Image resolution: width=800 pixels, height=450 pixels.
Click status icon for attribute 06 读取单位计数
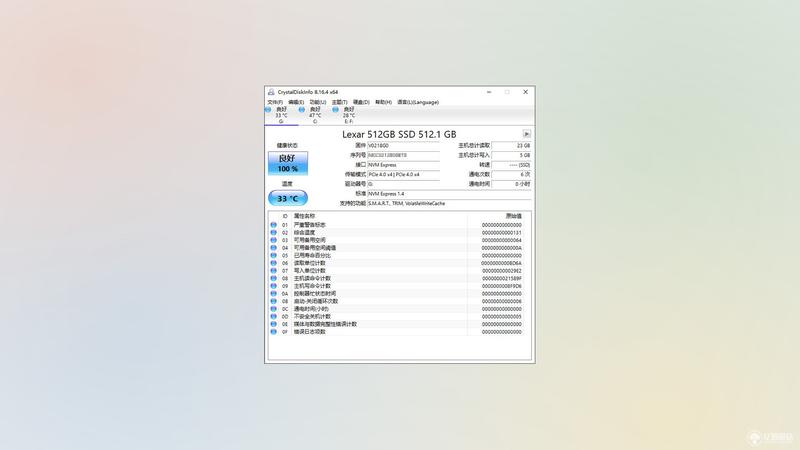point(273,263)
